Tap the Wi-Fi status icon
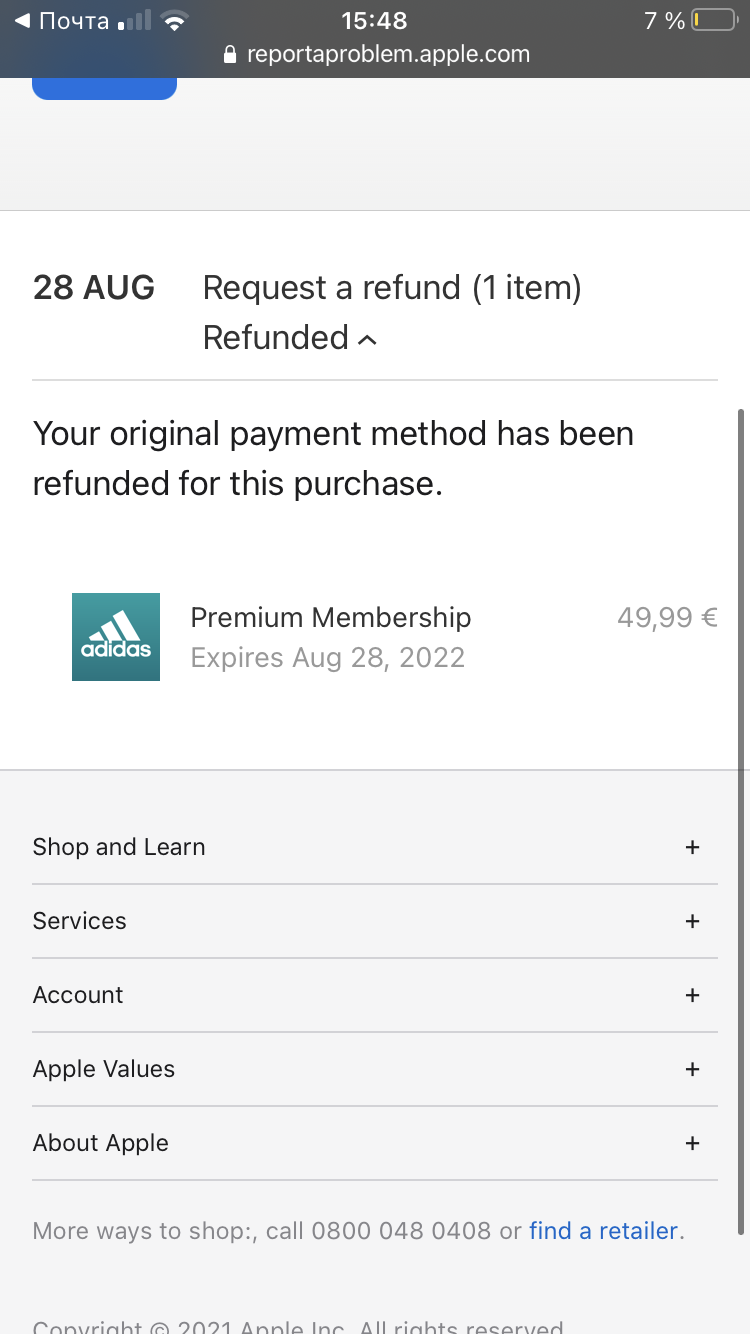750x1334 pixels. pyautogui.click(x=175, y=21)
